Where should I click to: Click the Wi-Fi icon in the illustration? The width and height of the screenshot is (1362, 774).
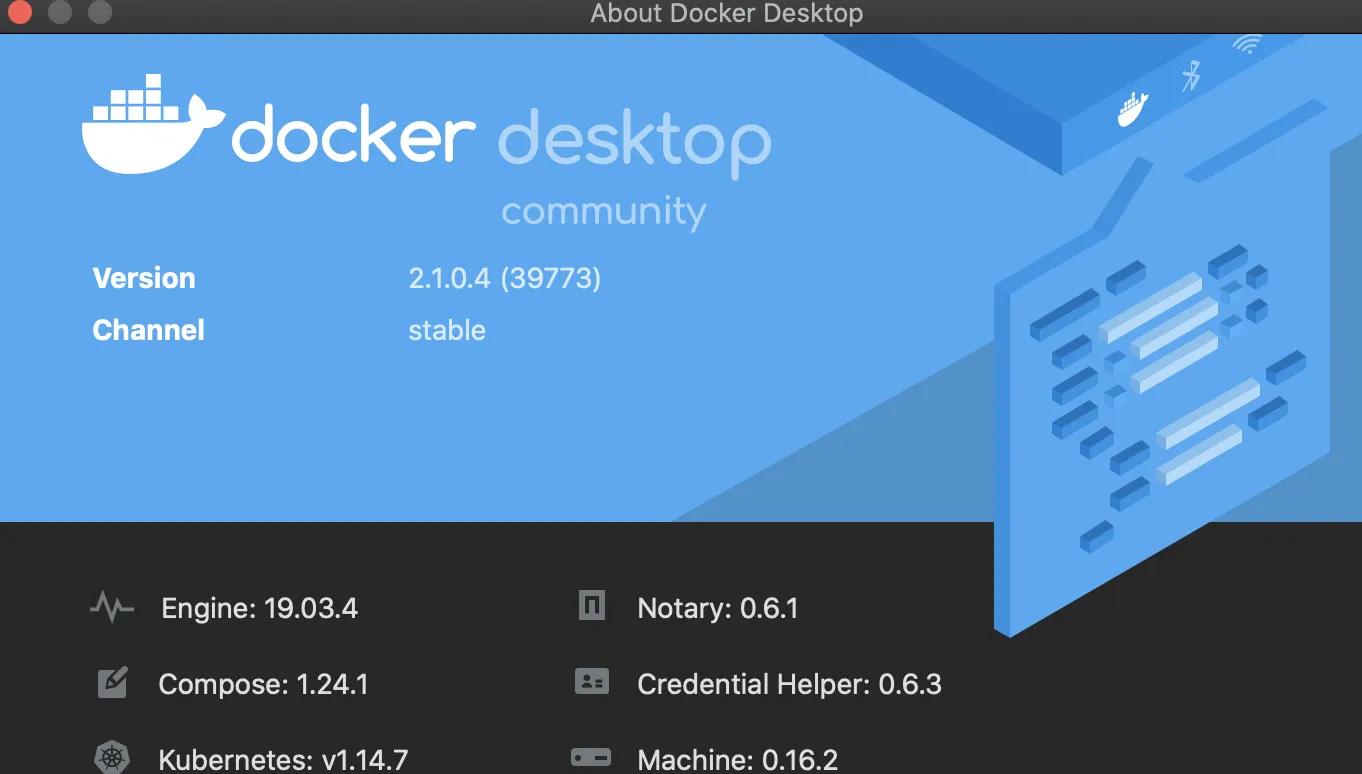click(1247, 44)
